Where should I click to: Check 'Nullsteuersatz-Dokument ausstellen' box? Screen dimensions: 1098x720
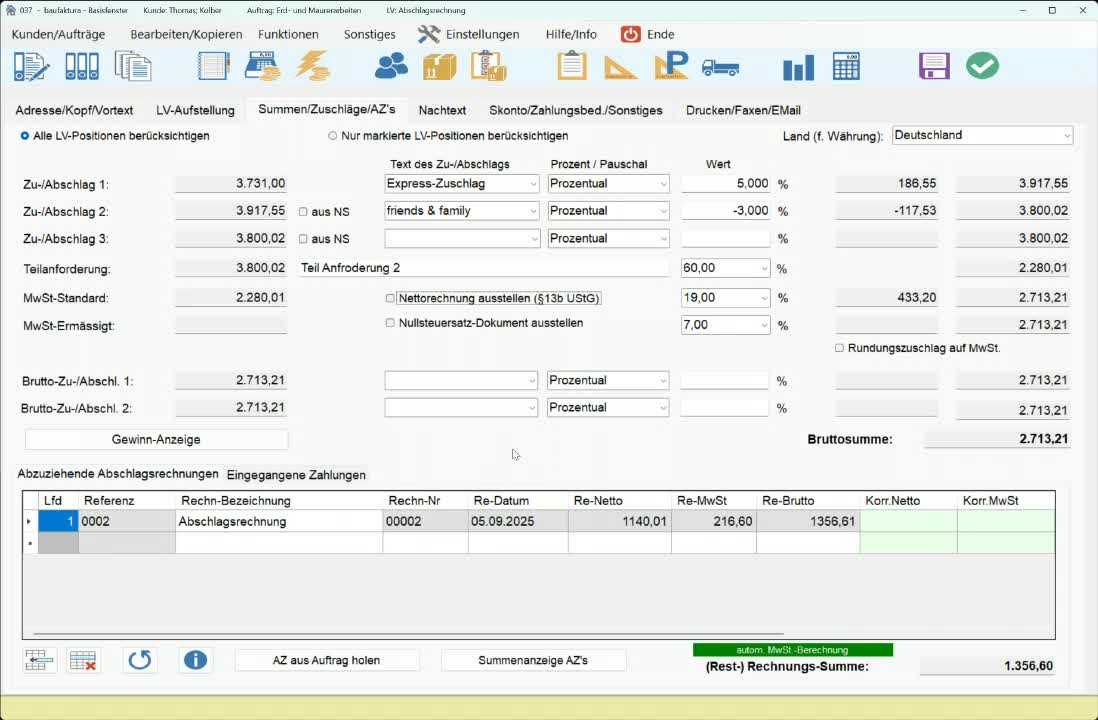click(390, 323)
